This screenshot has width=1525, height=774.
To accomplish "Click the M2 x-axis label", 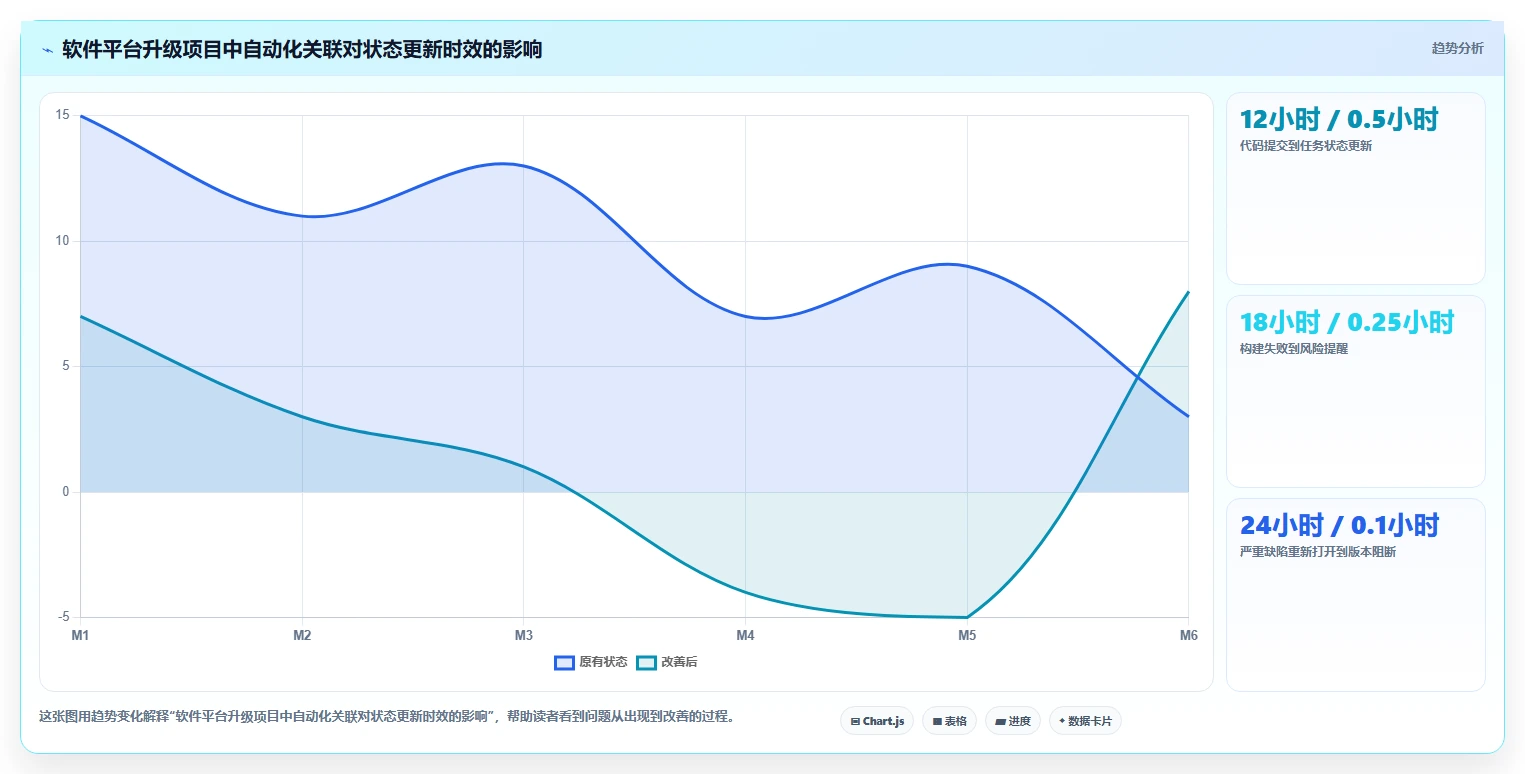I will click(302, 635).
